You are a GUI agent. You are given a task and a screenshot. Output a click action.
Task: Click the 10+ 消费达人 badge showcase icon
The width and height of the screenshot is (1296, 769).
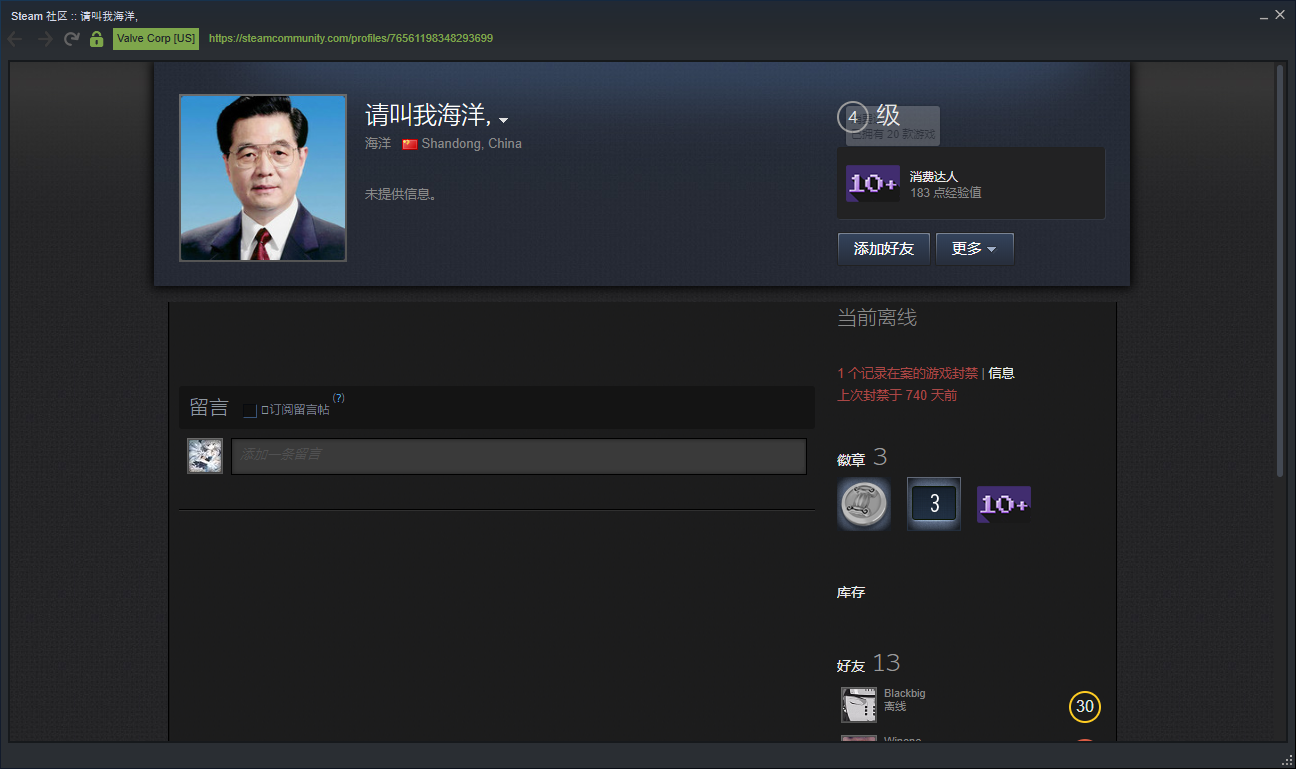(x=872, y=183)
